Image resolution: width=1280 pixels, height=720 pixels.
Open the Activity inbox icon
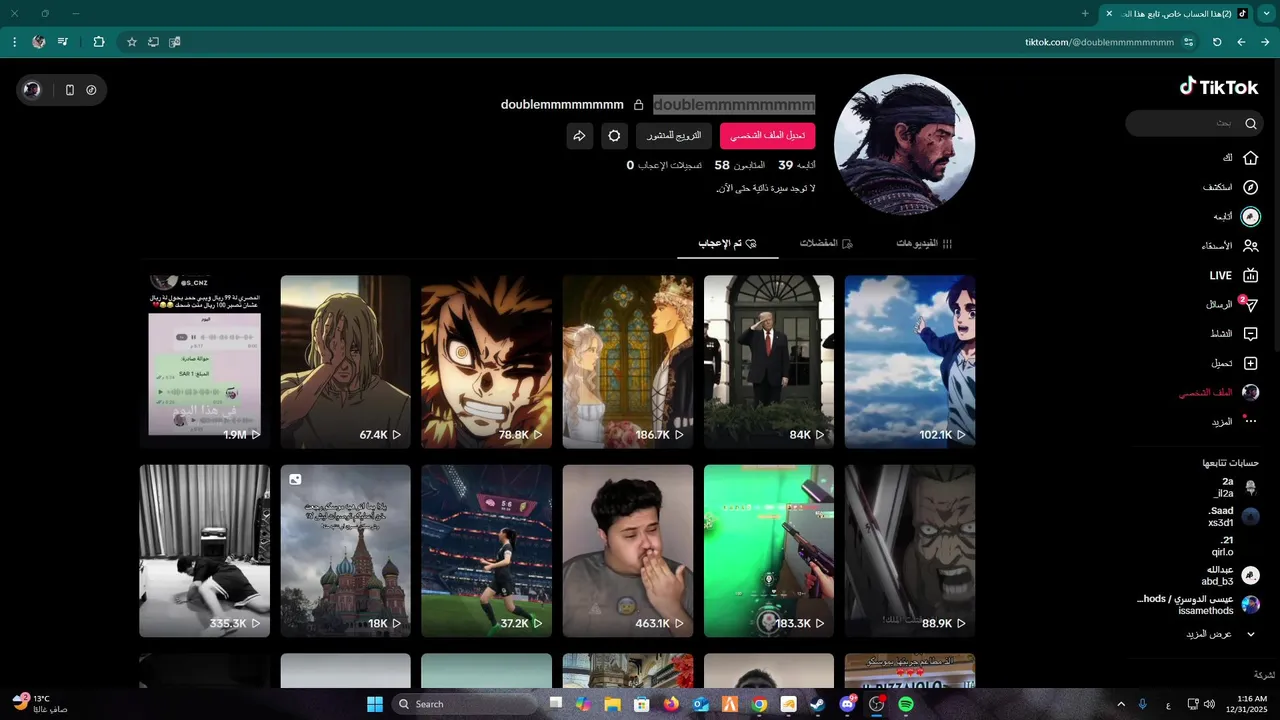click(1250, 334)
